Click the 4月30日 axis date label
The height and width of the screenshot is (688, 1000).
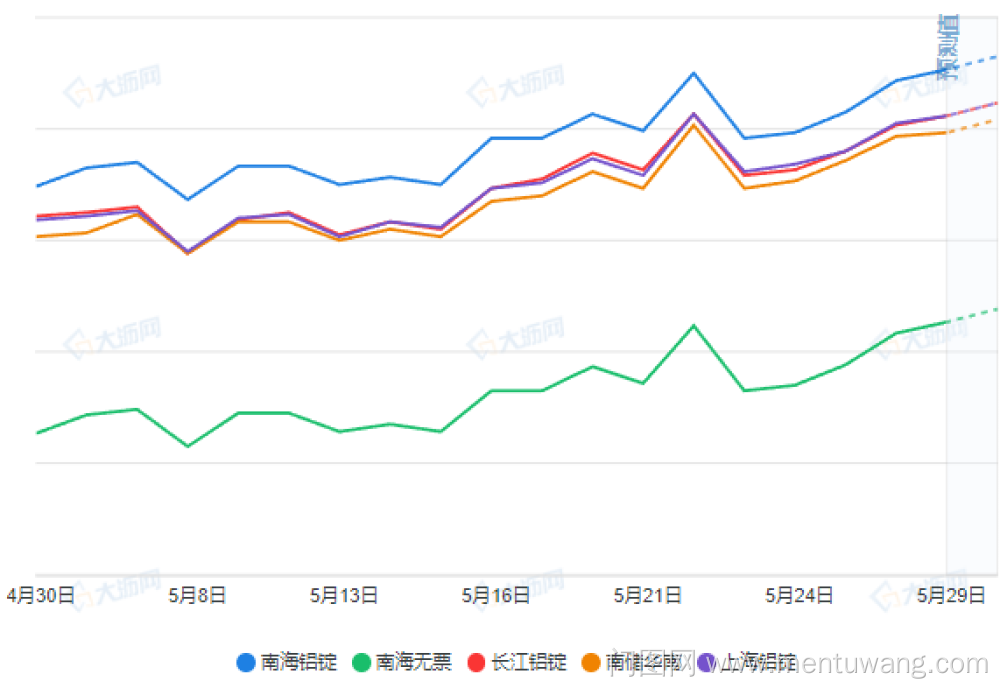[40, 596]
